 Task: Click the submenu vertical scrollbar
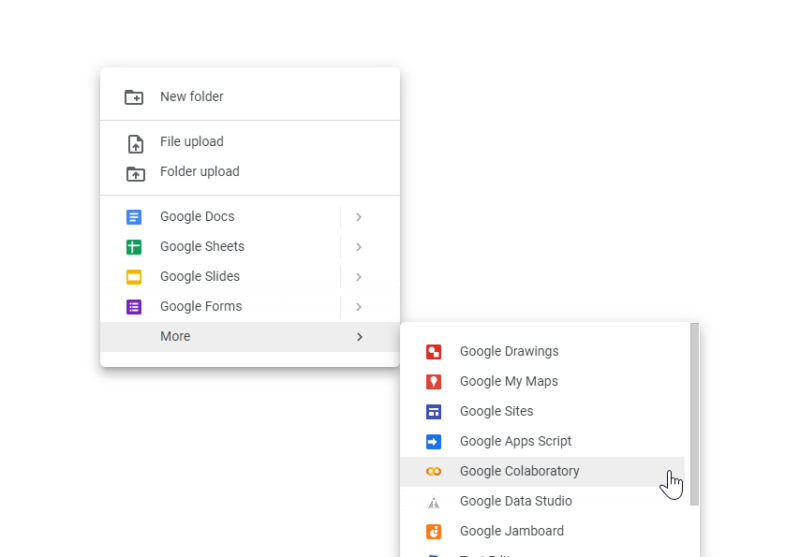click(694, 412)
